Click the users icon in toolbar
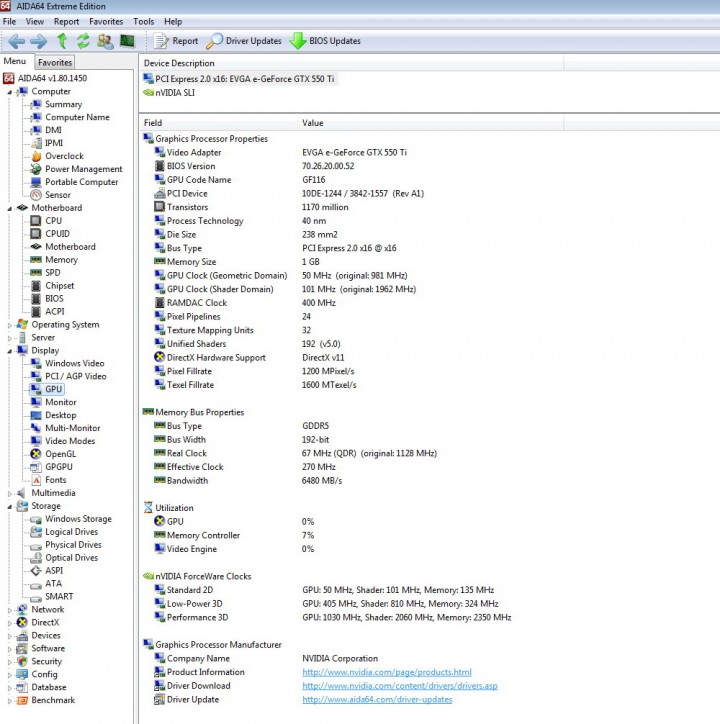 pos(105,41)
